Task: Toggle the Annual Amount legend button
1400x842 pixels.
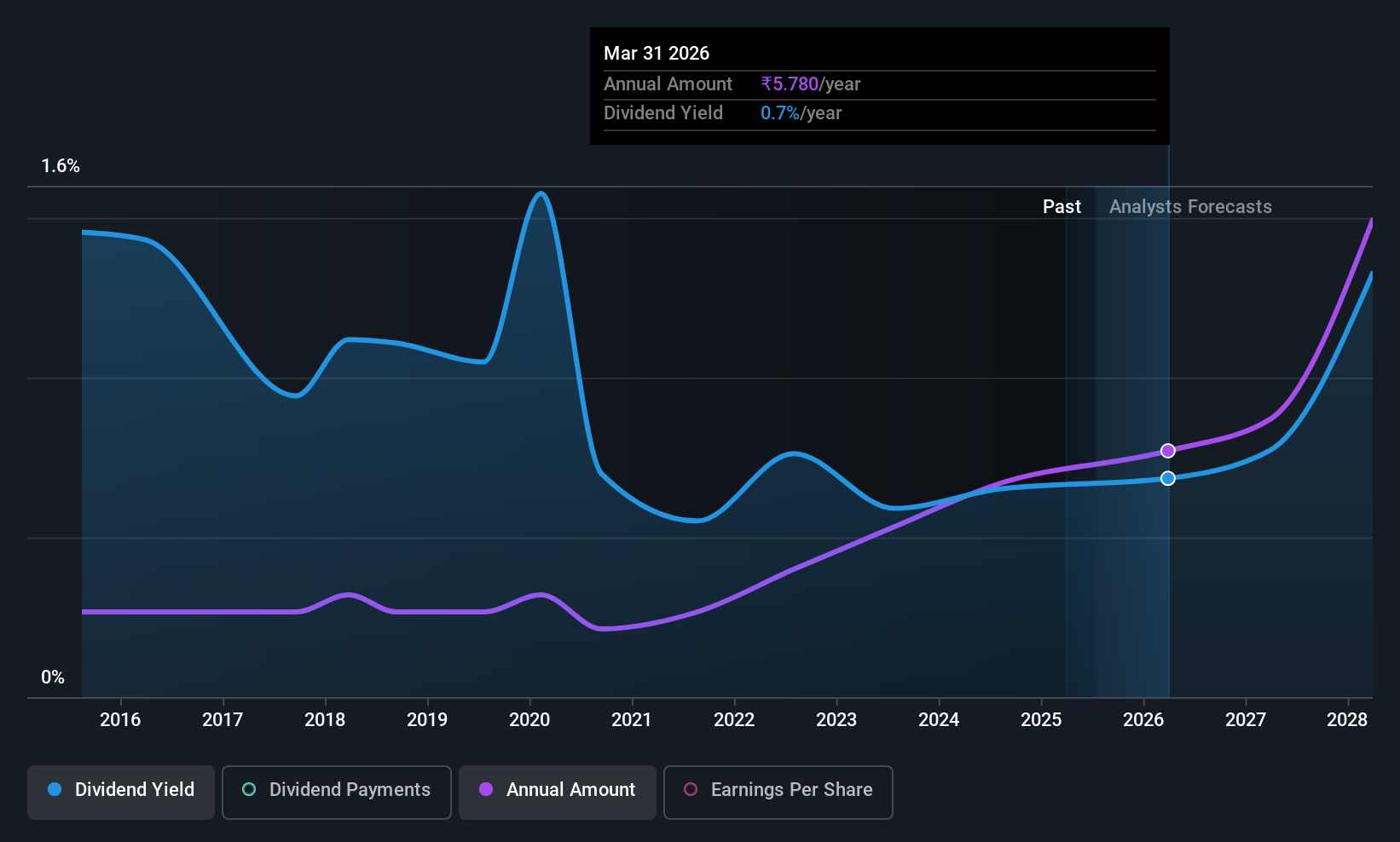Action: (x=558, y=792)
